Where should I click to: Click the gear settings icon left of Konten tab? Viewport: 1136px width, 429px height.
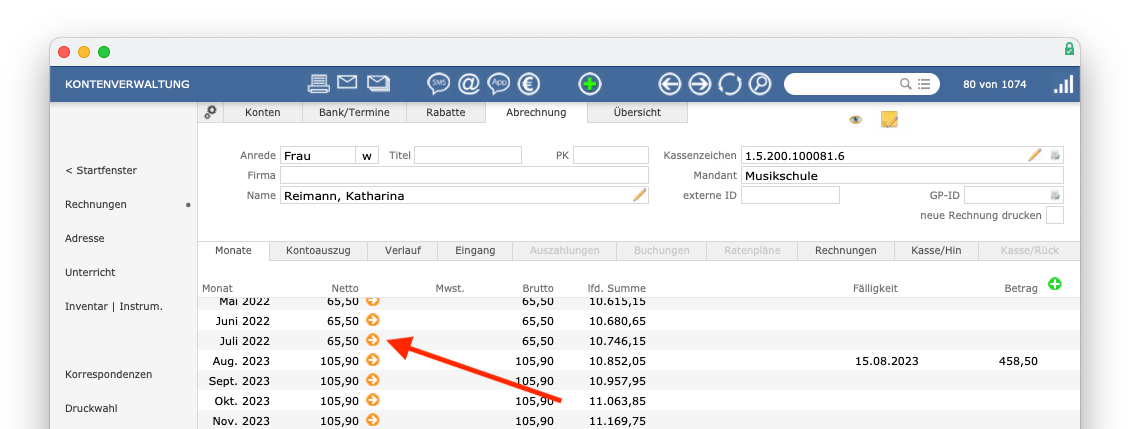point(211,112)
